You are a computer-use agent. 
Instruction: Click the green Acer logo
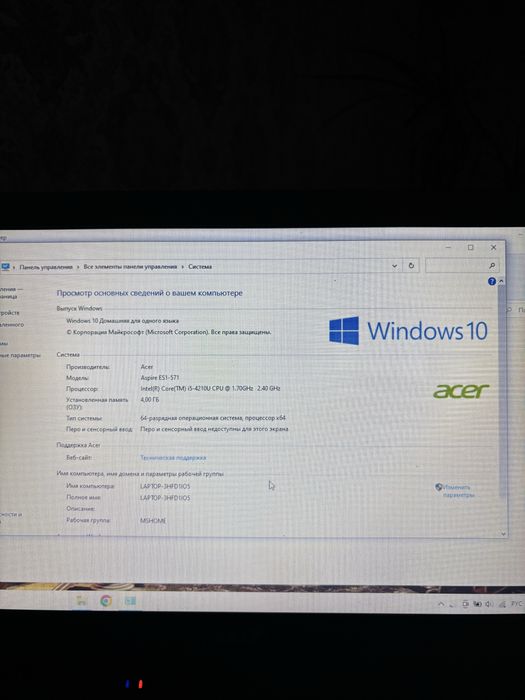(x=461, y=391)
